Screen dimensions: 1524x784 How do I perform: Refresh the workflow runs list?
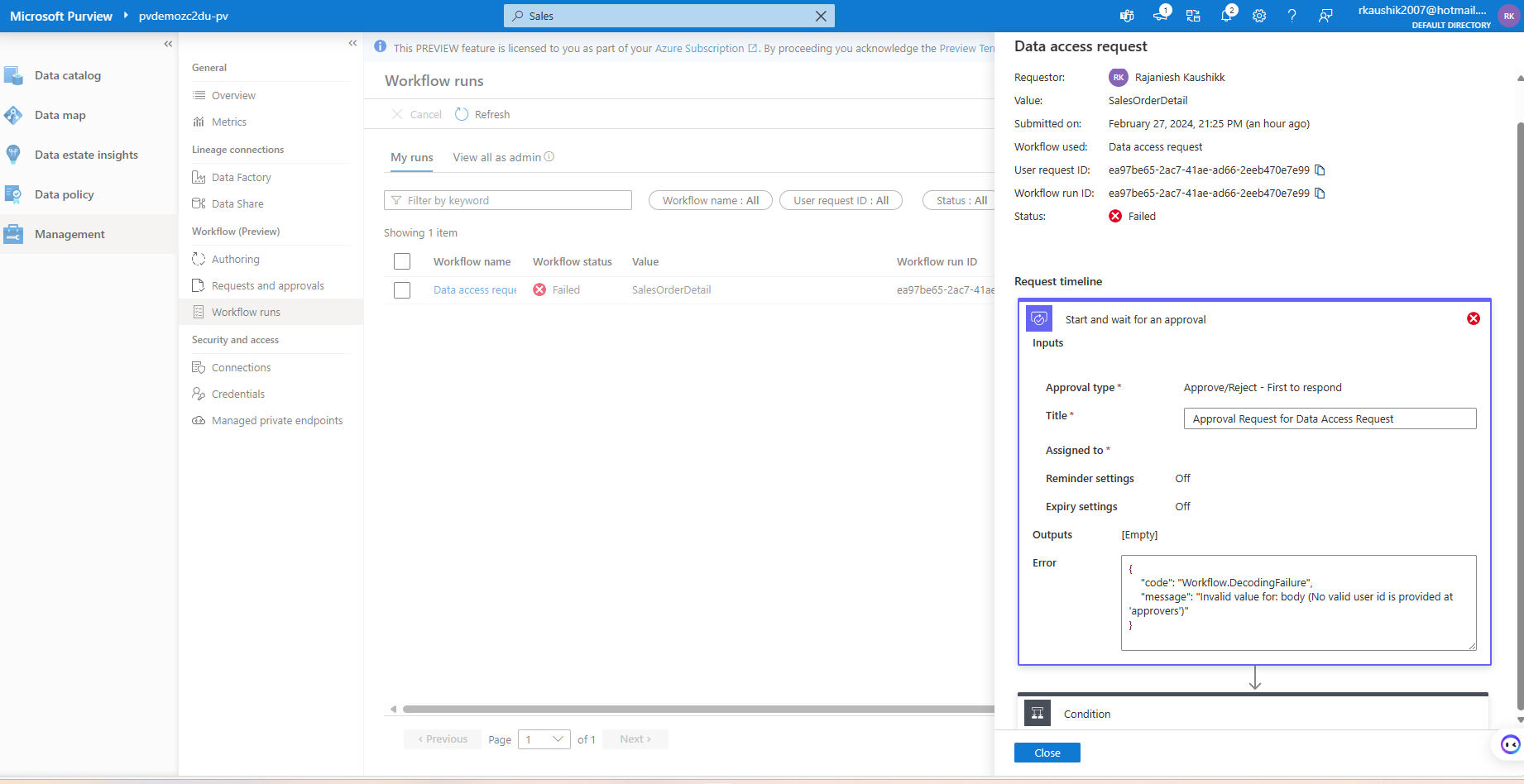pyautogui.click(x=482, y=114)
